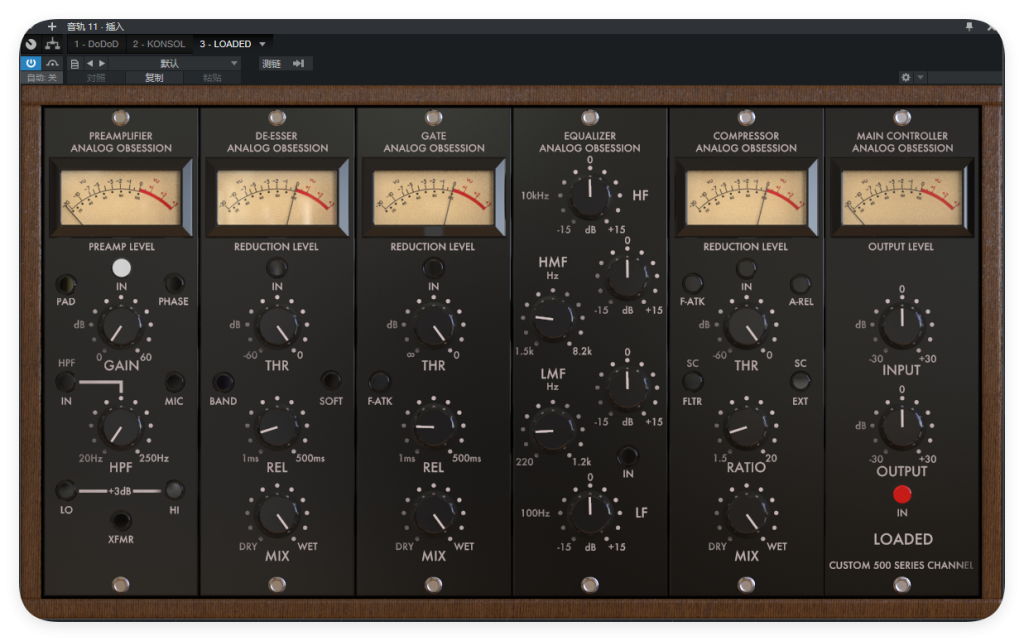Enable the LO +3dB switch
This screenshot has height=641, width=1024.
coord(66,490)
